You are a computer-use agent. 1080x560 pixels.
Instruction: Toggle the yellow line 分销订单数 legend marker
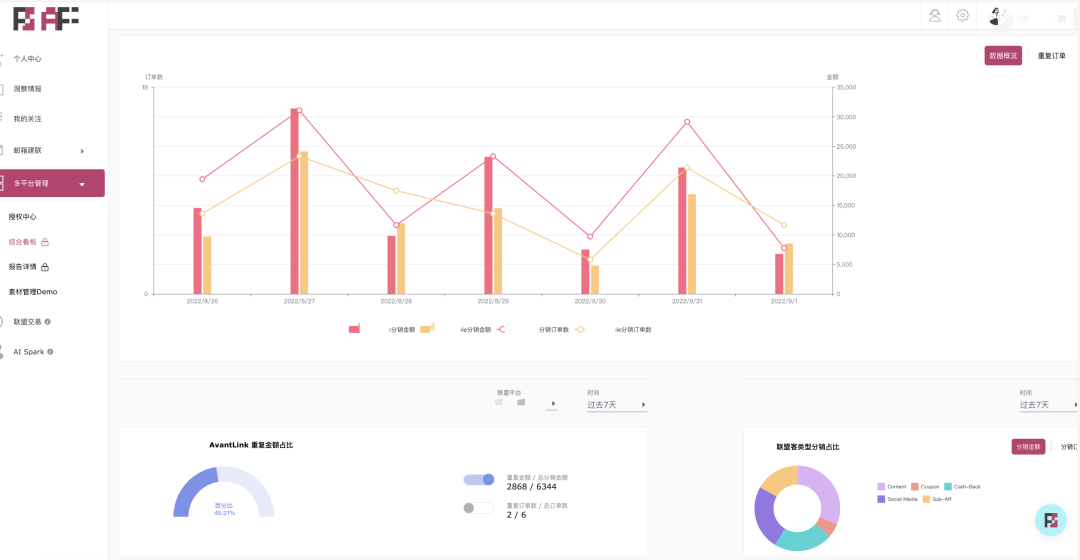(580, 329)
